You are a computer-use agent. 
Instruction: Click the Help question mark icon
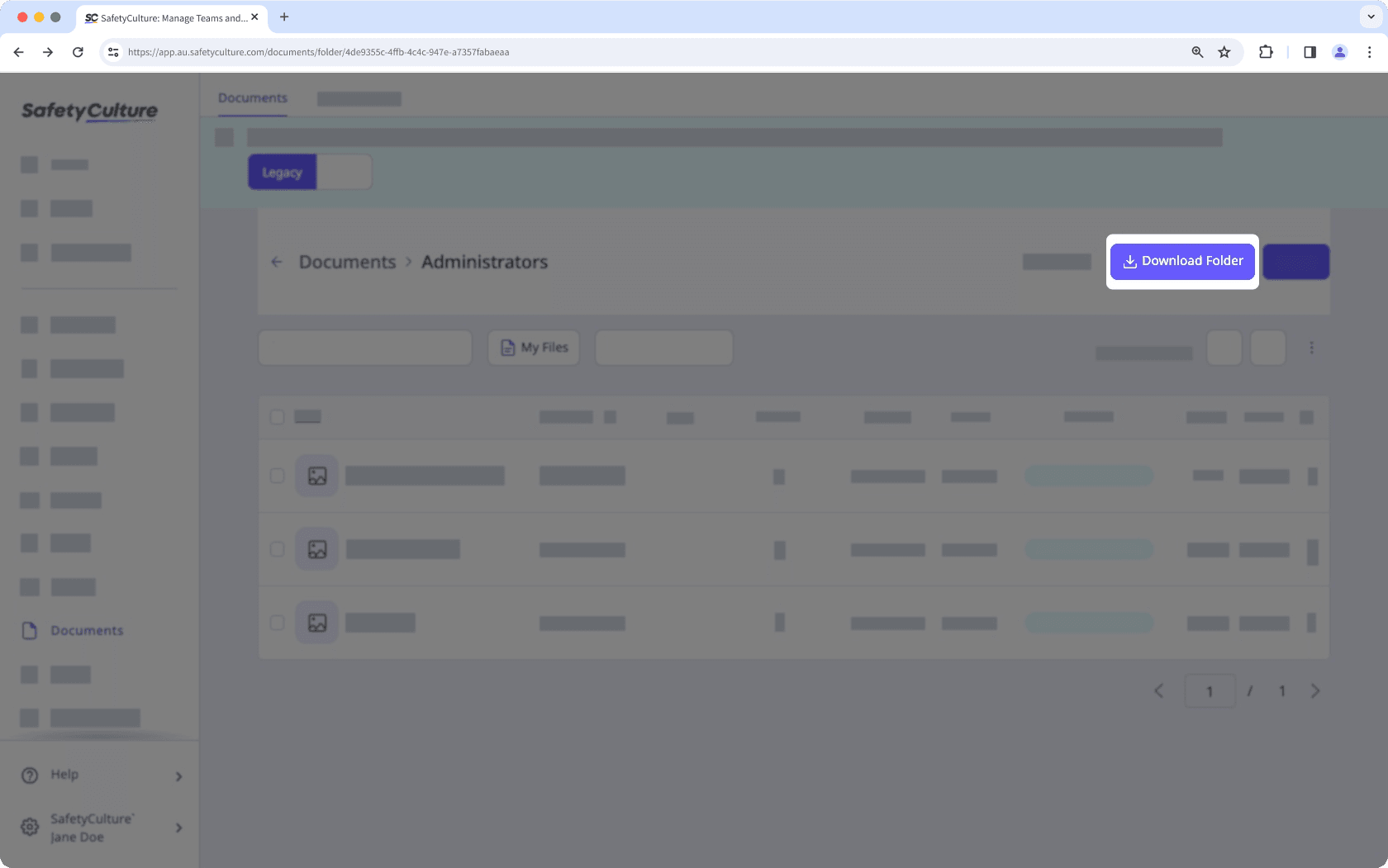click(30, 776)
